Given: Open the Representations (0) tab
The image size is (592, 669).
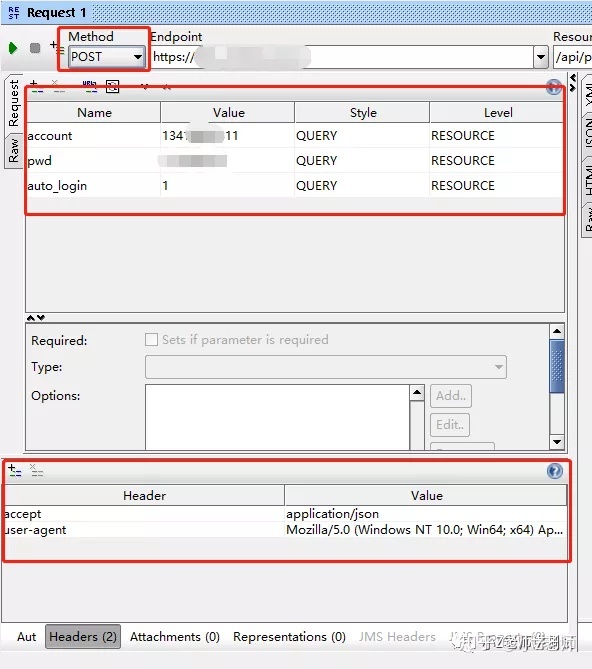Looking at the screenshot, I should click(289, 637).
